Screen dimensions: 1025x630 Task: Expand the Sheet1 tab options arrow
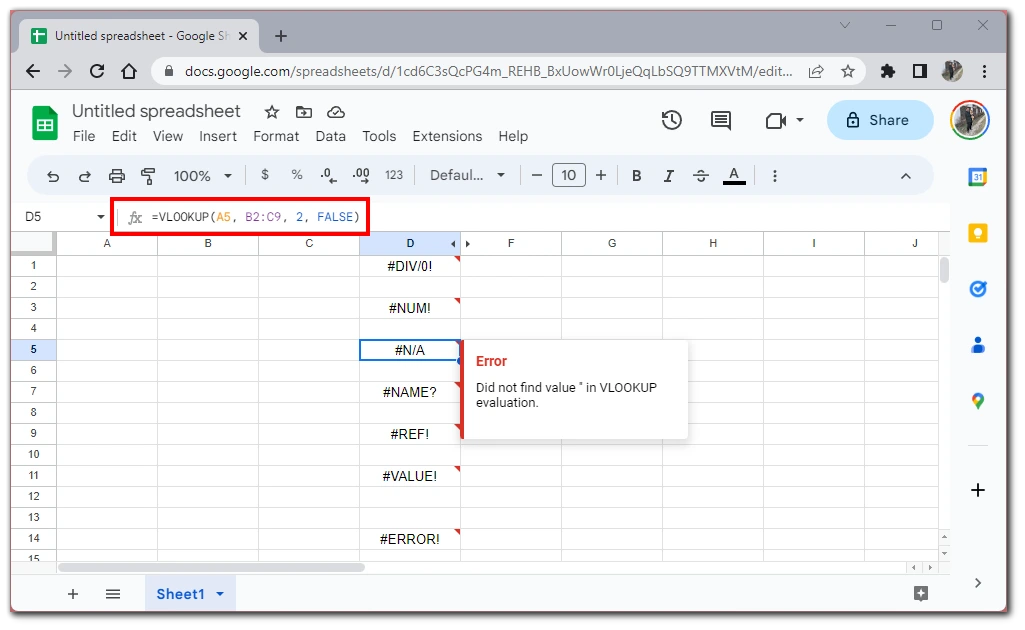[220, 594]
